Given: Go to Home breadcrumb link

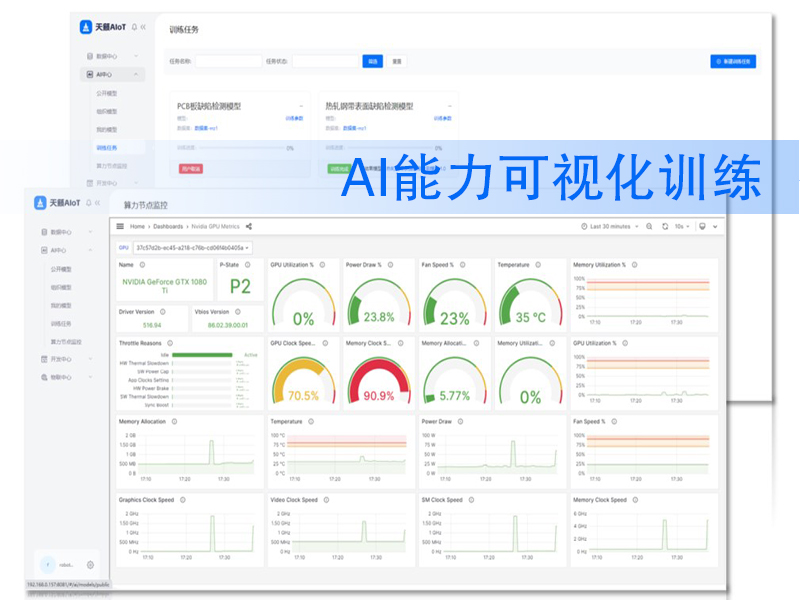Looking at the screenshot, I should [x=137, y=226].
